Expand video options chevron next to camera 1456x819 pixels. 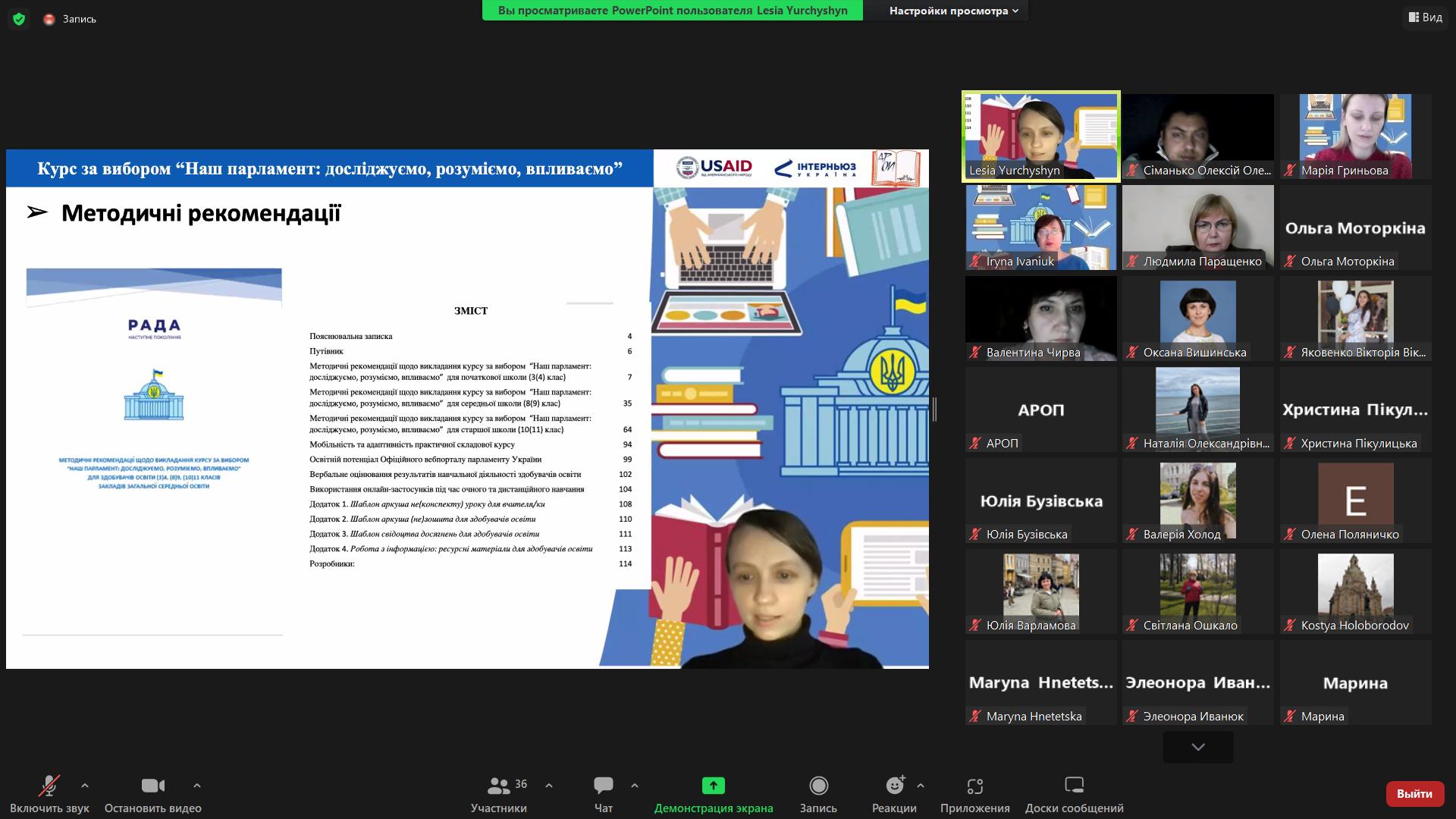(x=197, y=786)
